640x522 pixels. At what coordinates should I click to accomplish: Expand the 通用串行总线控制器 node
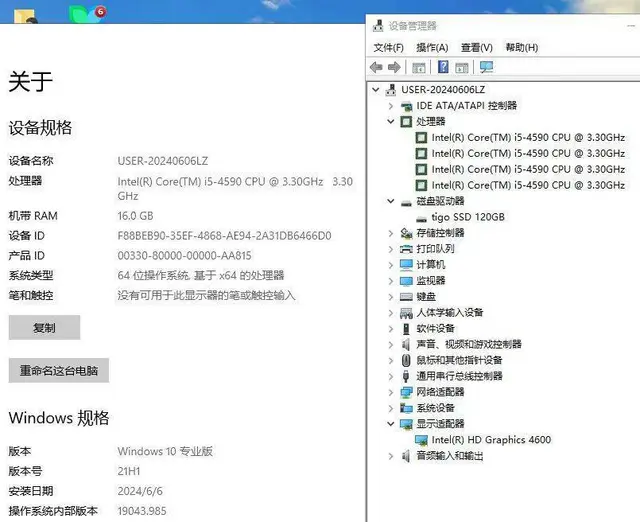click(x=391, y=376)
